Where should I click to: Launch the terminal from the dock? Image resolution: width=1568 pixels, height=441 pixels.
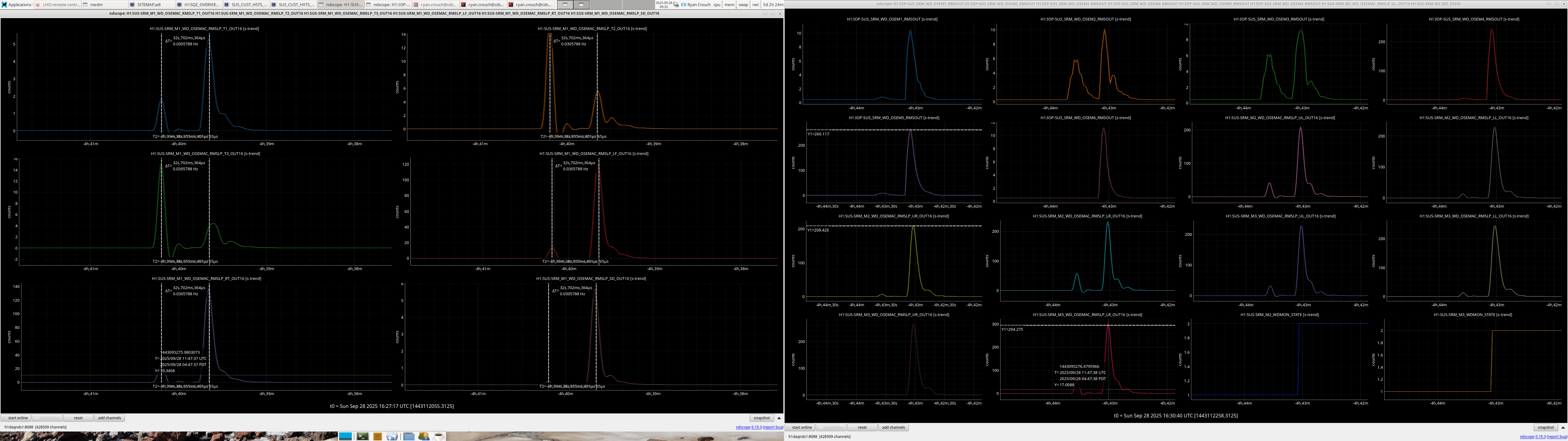[x=362, y=436]
